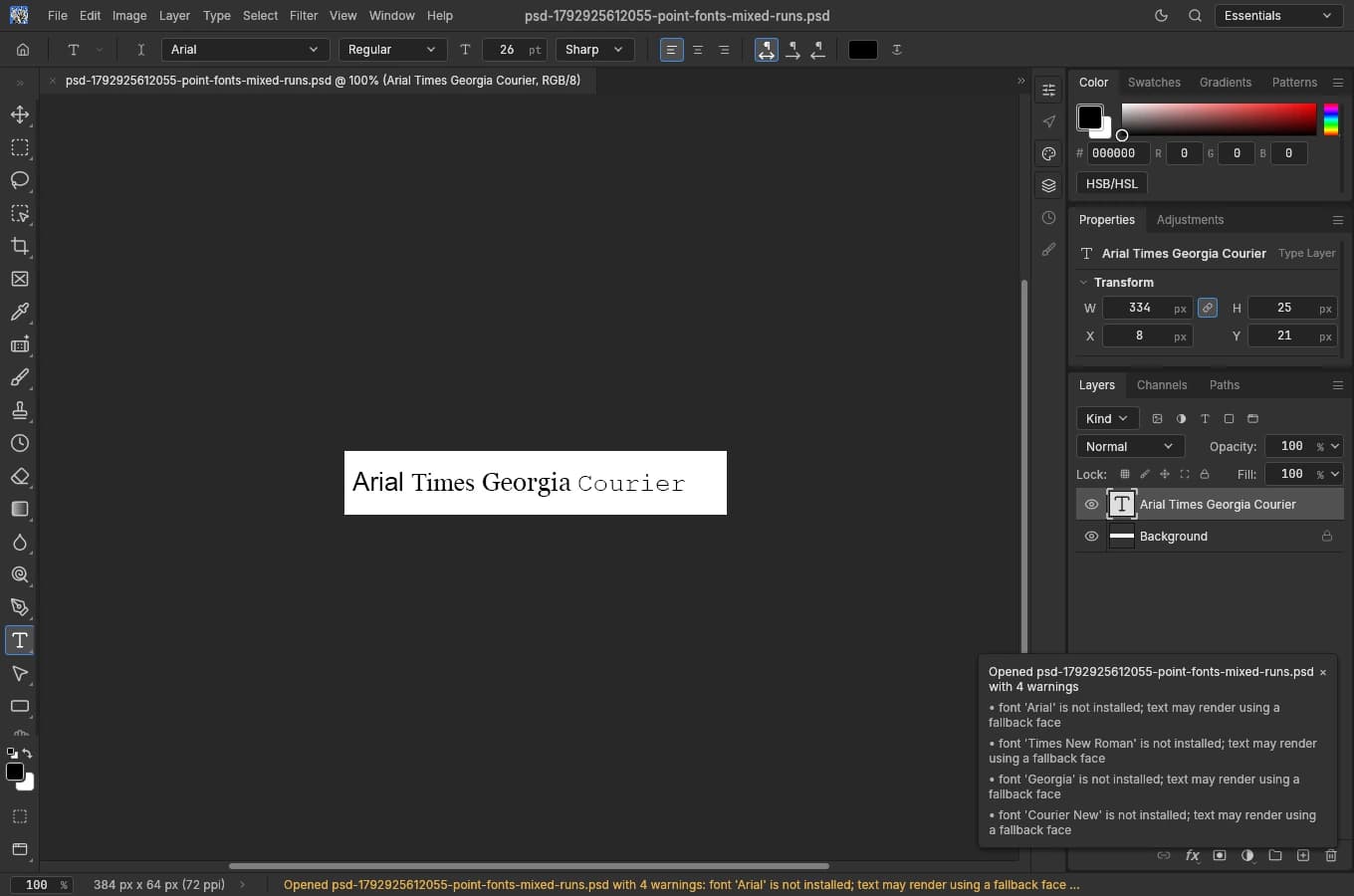
Task: Toggle lock transparent pixels
Action: point(1125,474)
